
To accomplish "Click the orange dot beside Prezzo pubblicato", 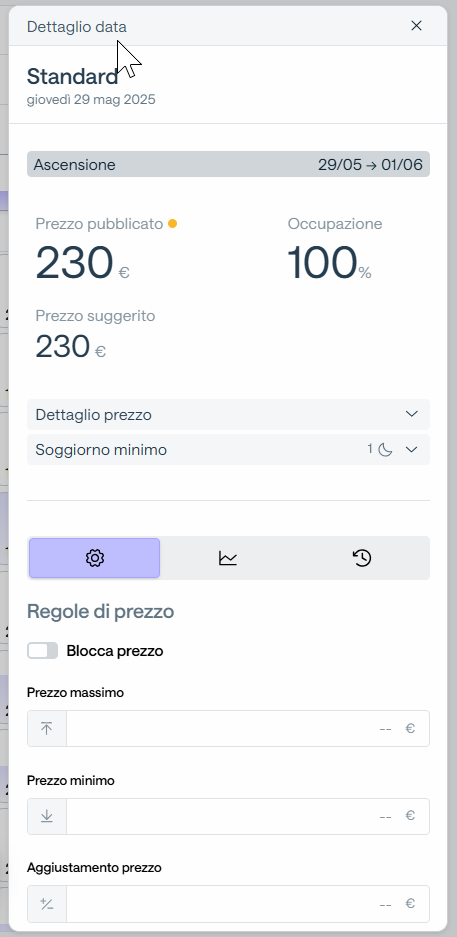I will (x=173, y=224).
